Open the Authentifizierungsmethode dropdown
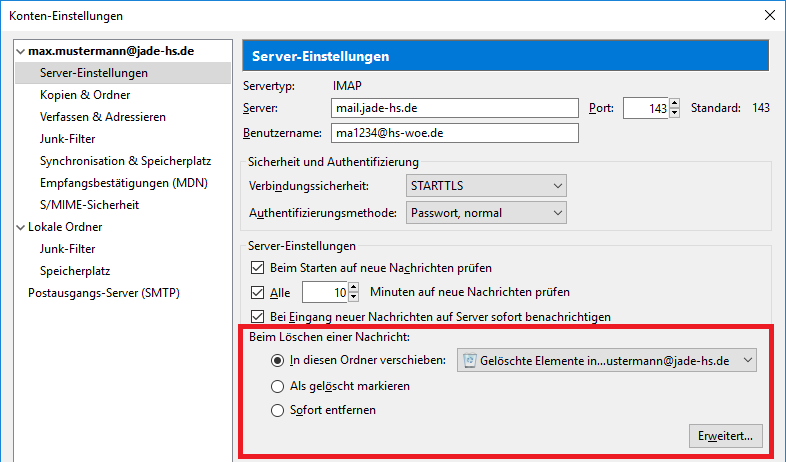The height and width of the screenshot is (462, 786). tap(486, 213)
